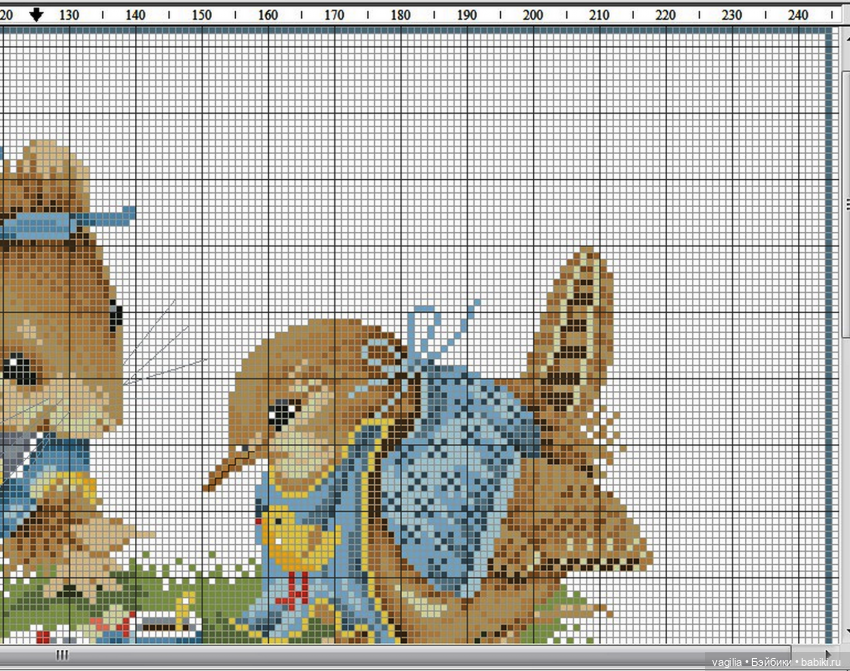Click the yellow chick in the pattern
Viewport: 850px width, 671px height.
point(291,537)
